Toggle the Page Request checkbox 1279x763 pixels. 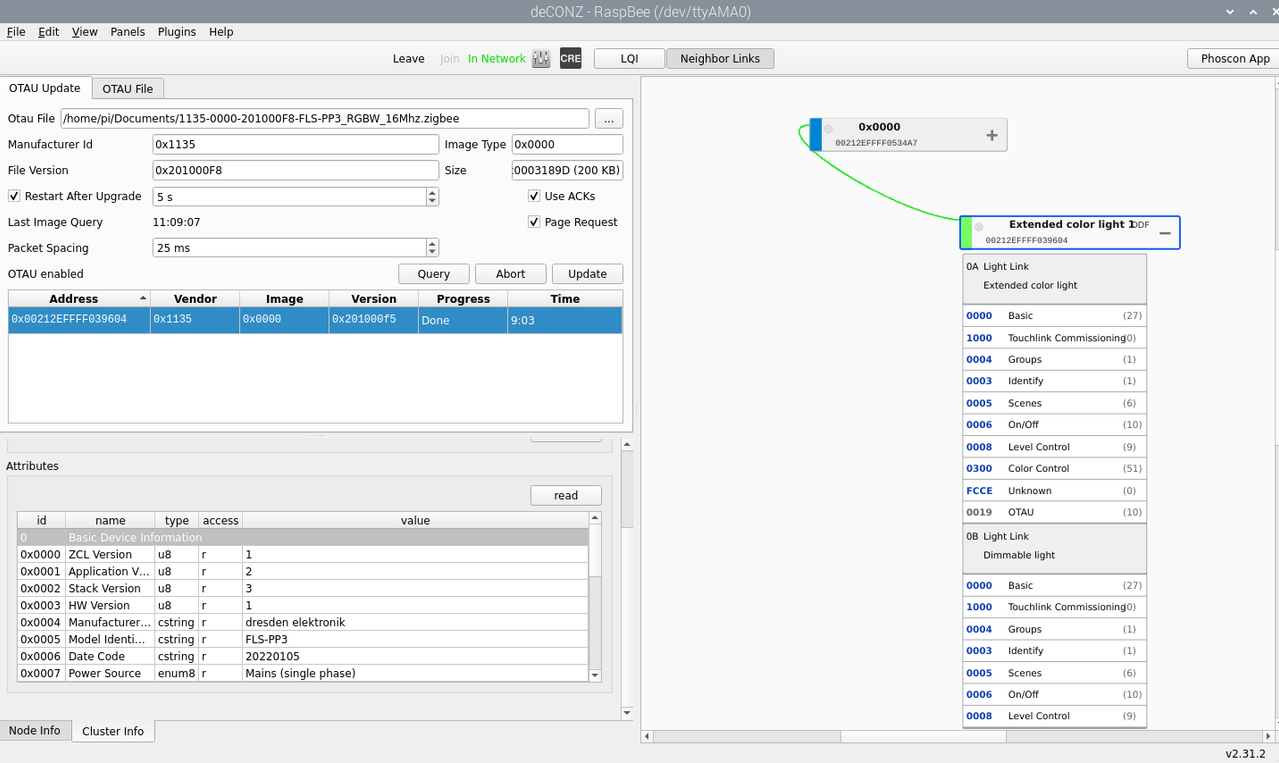pos(534,222)
